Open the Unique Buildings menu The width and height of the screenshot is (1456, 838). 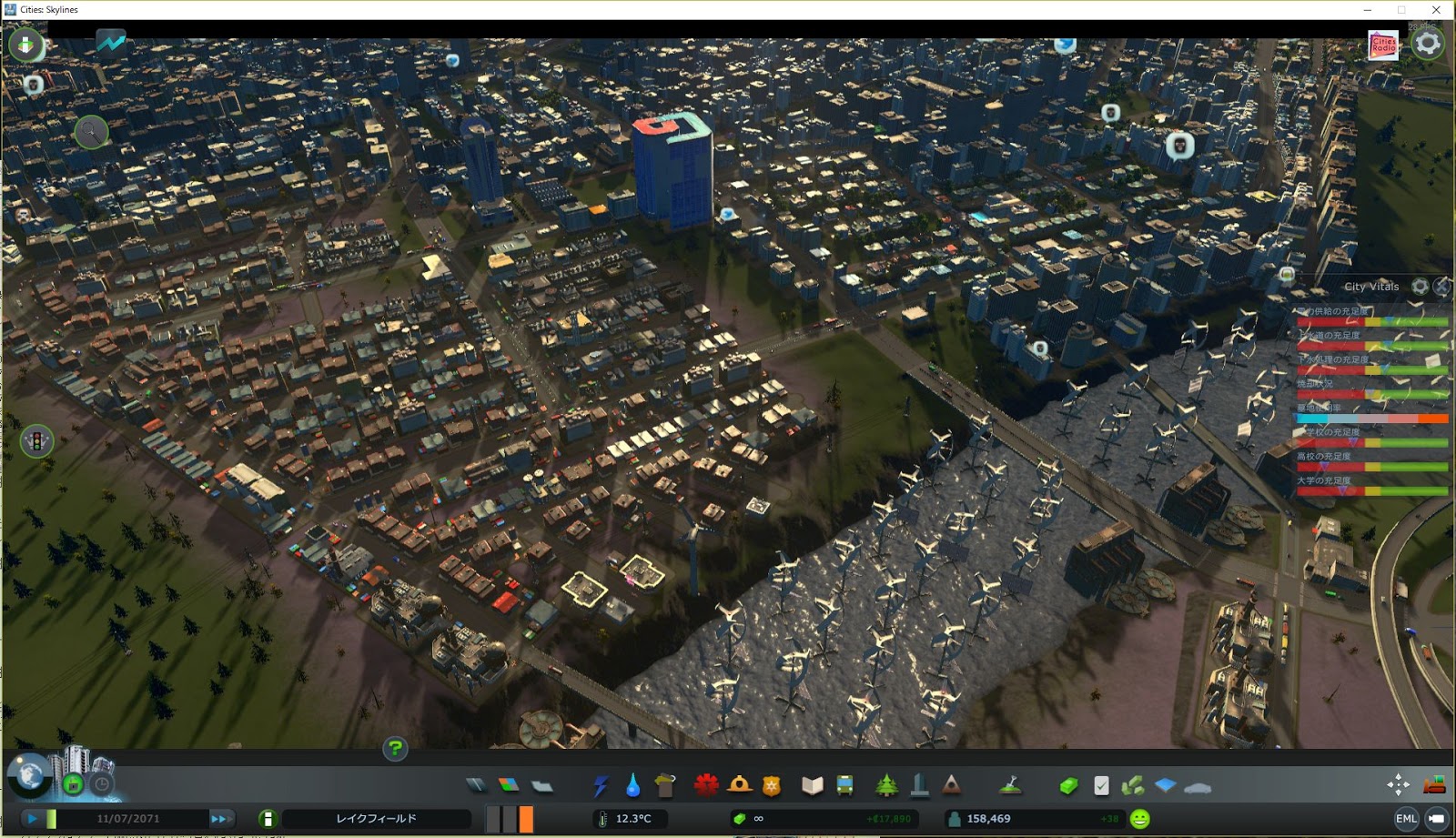point(919,785)
